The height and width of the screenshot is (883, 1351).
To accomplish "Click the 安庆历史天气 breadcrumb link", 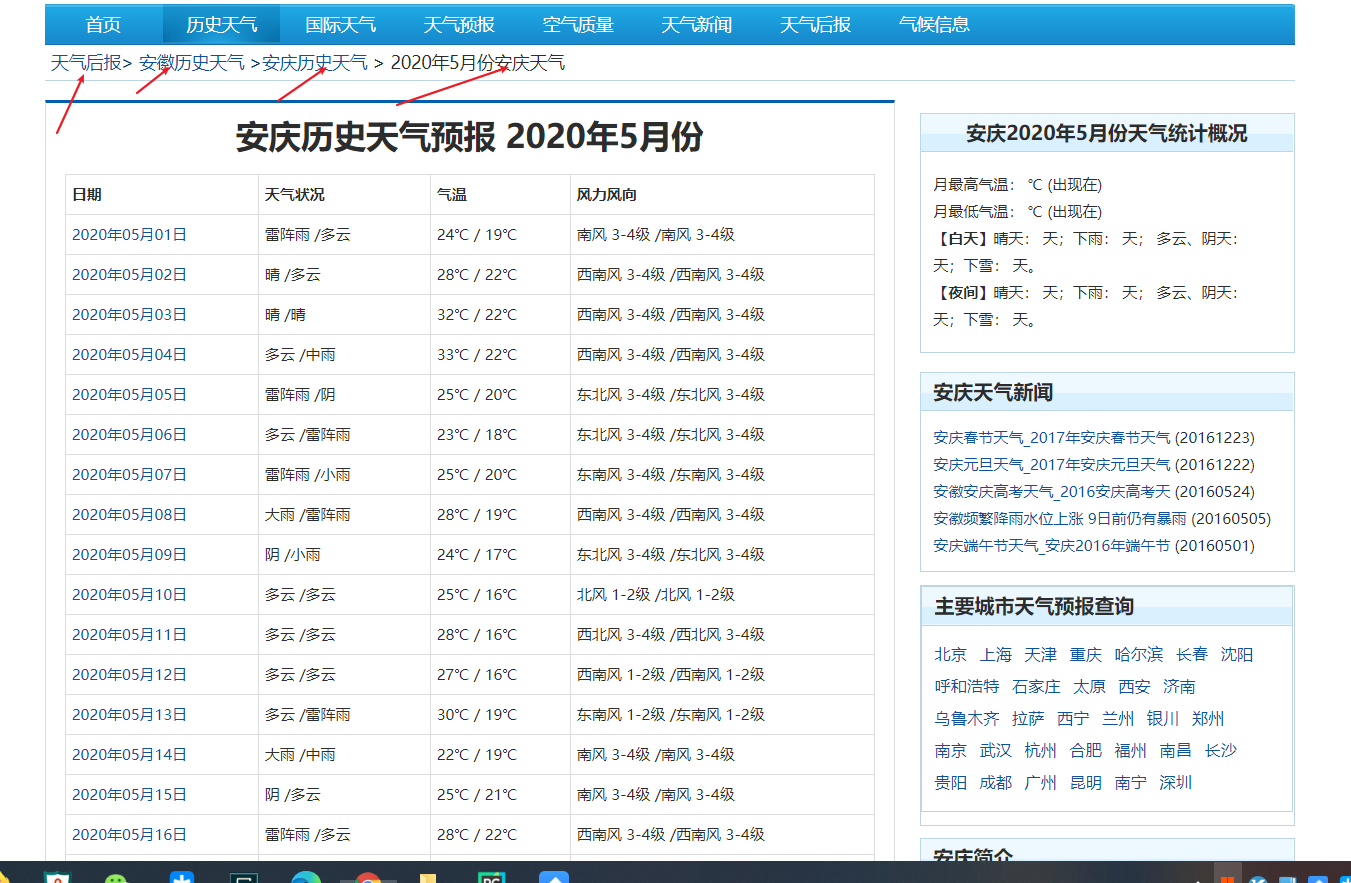I will [315, 63].
